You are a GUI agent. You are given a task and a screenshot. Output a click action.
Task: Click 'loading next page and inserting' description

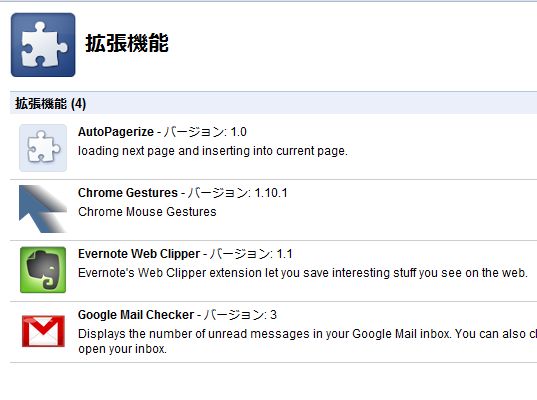click(x=213, y=151)
